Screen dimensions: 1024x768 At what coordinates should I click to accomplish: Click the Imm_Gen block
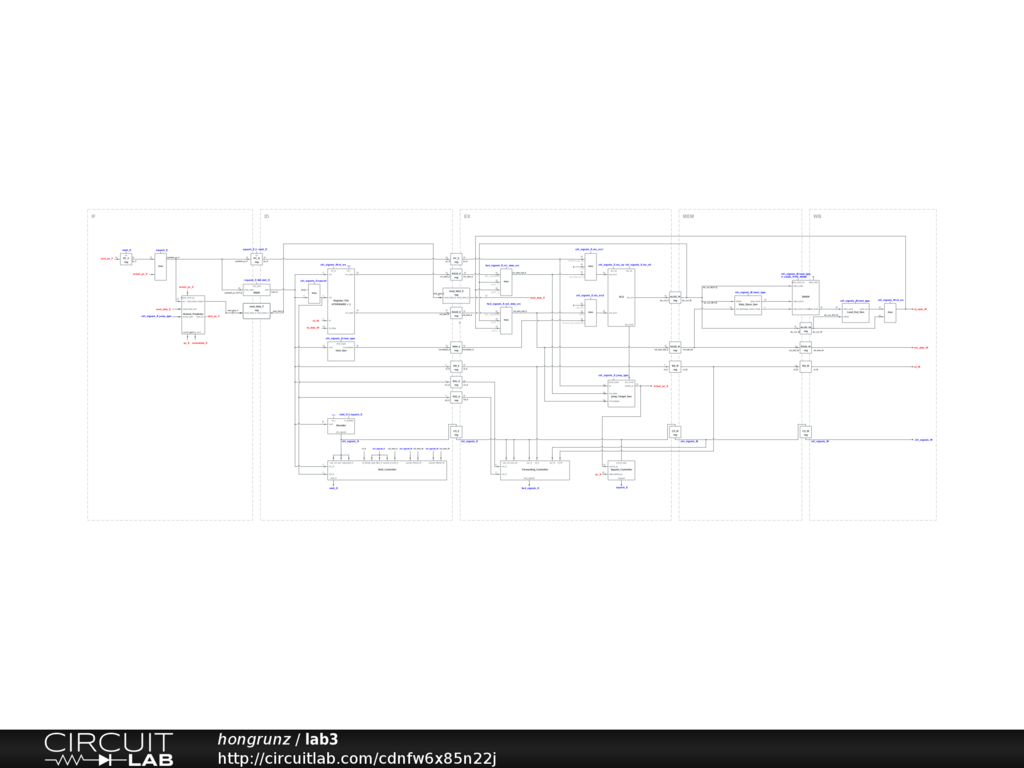[341, 351]
